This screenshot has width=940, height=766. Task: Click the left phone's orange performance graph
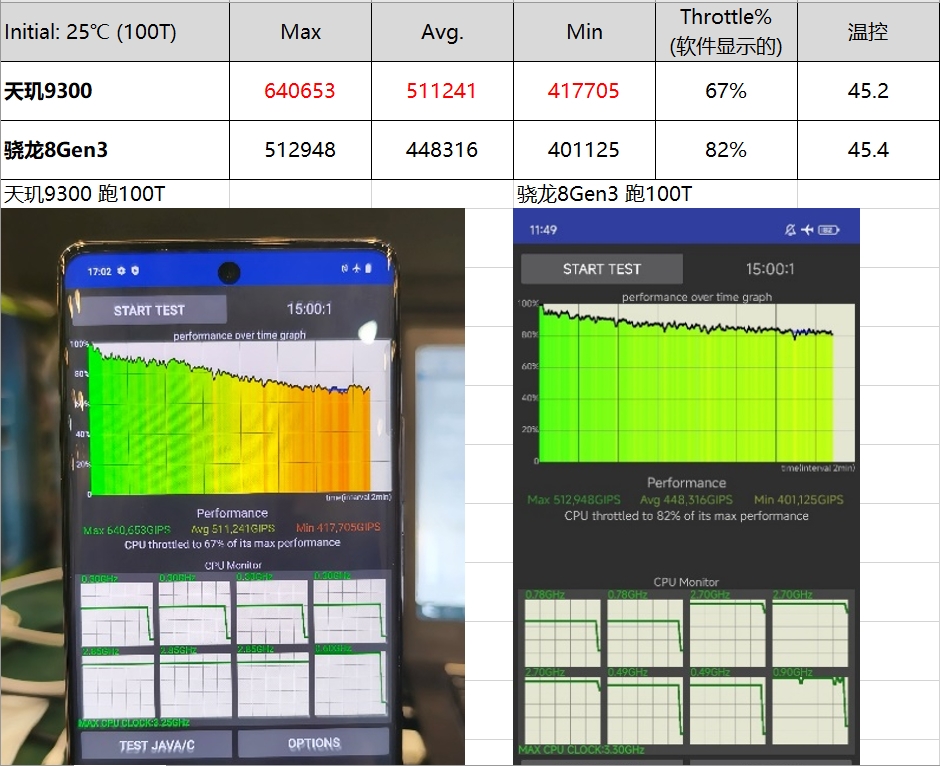click(x=230, y=420)
